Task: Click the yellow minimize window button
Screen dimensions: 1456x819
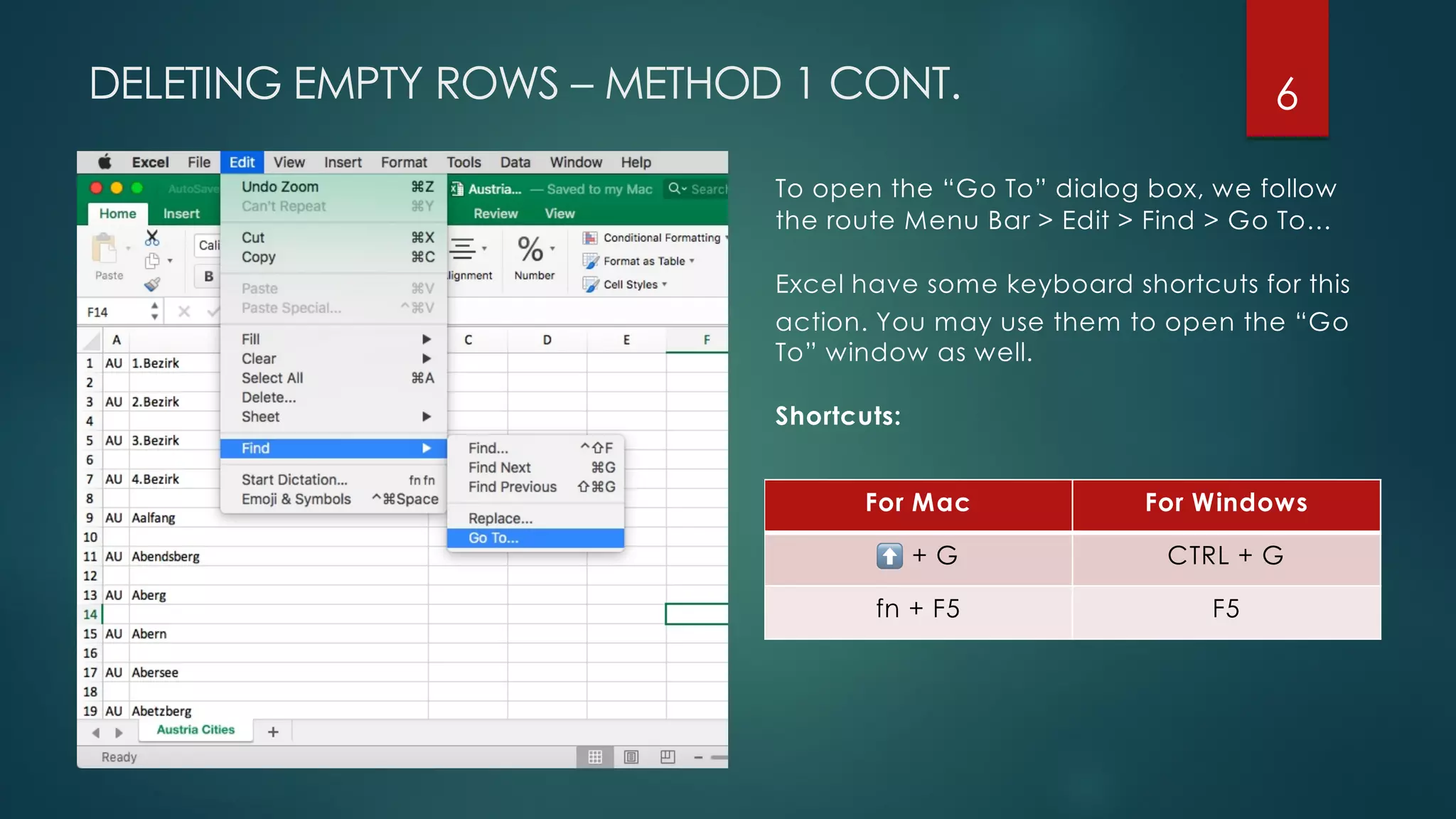Action: tap(117, 188)
